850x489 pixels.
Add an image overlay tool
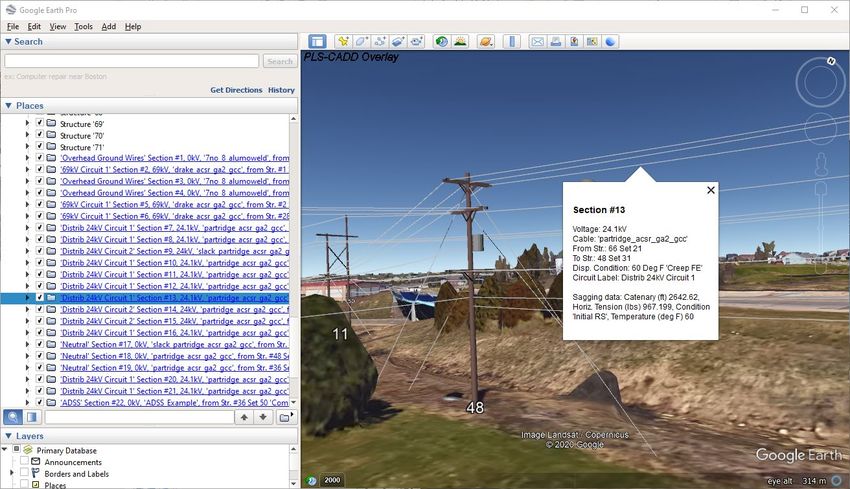[x=398, y=42]
